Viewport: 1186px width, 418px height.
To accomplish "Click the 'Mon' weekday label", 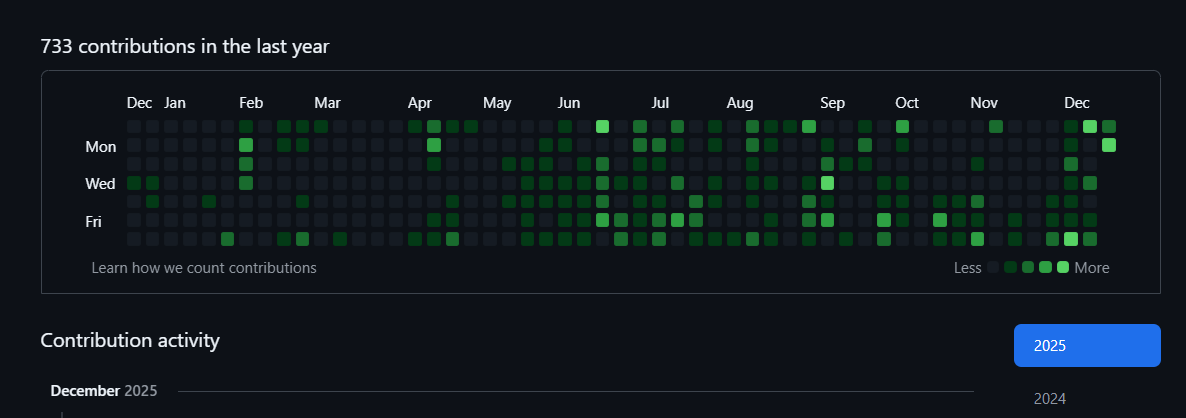I will [x=101, y=147].
